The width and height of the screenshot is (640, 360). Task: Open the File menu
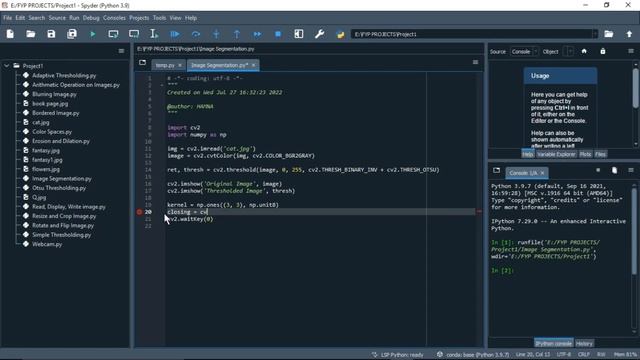coord(8,18)
